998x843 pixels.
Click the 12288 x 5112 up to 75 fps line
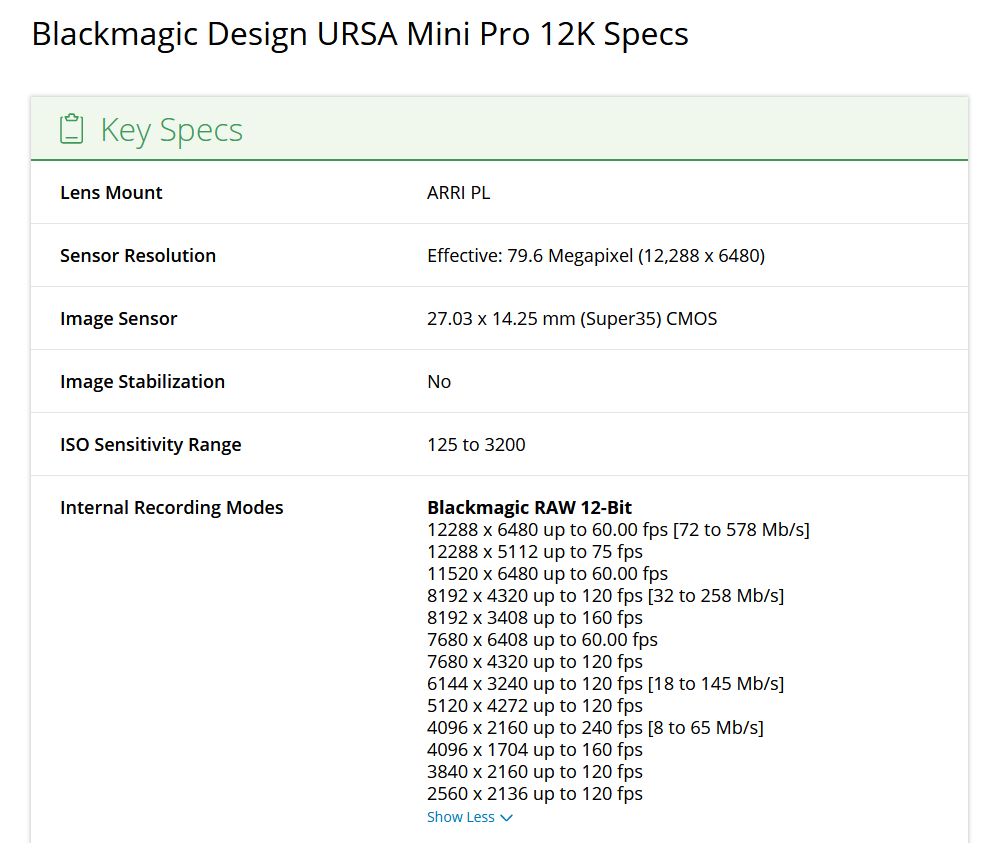click(535, 551)
